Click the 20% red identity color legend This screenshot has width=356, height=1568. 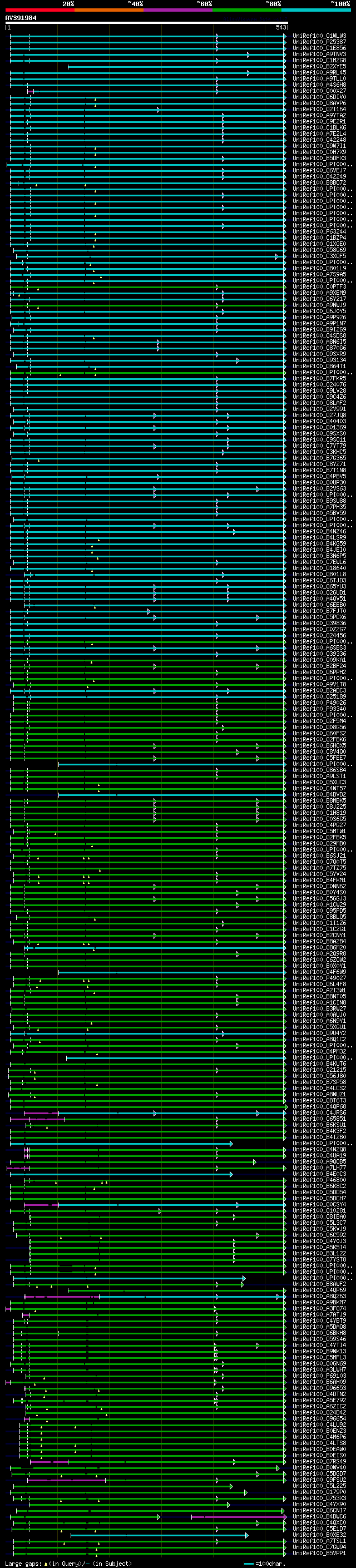point(39,10)
